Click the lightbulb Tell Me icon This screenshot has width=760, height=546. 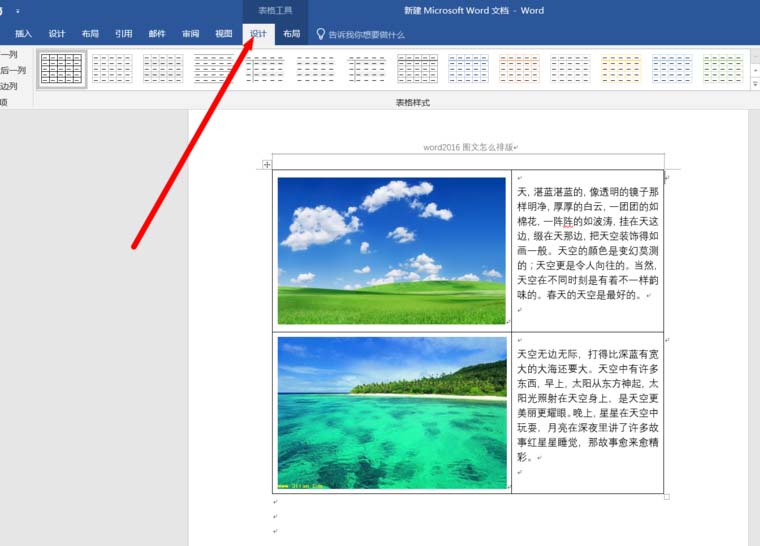pos(320,34)
